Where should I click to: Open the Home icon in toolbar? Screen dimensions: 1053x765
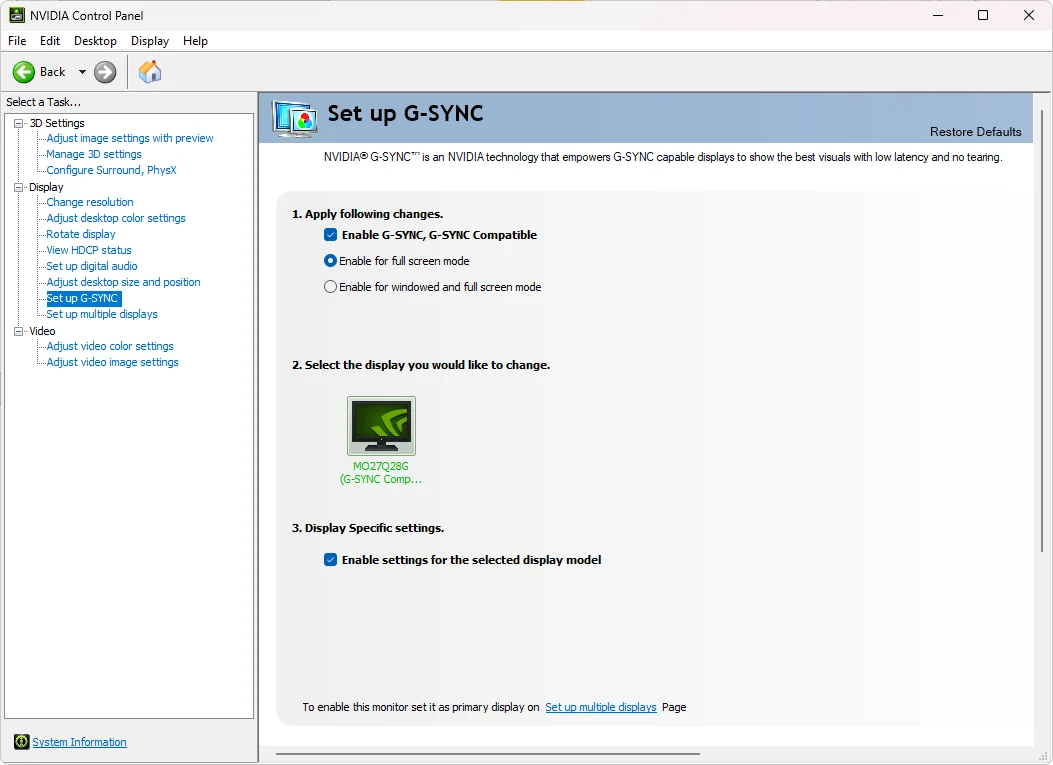coord(150,71)
